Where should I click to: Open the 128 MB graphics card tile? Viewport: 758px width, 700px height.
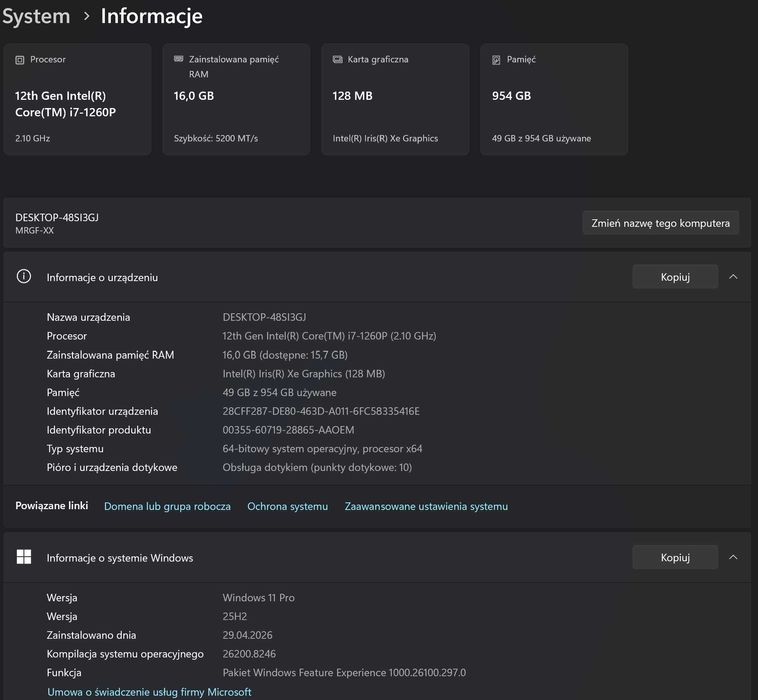click(395, 99)
